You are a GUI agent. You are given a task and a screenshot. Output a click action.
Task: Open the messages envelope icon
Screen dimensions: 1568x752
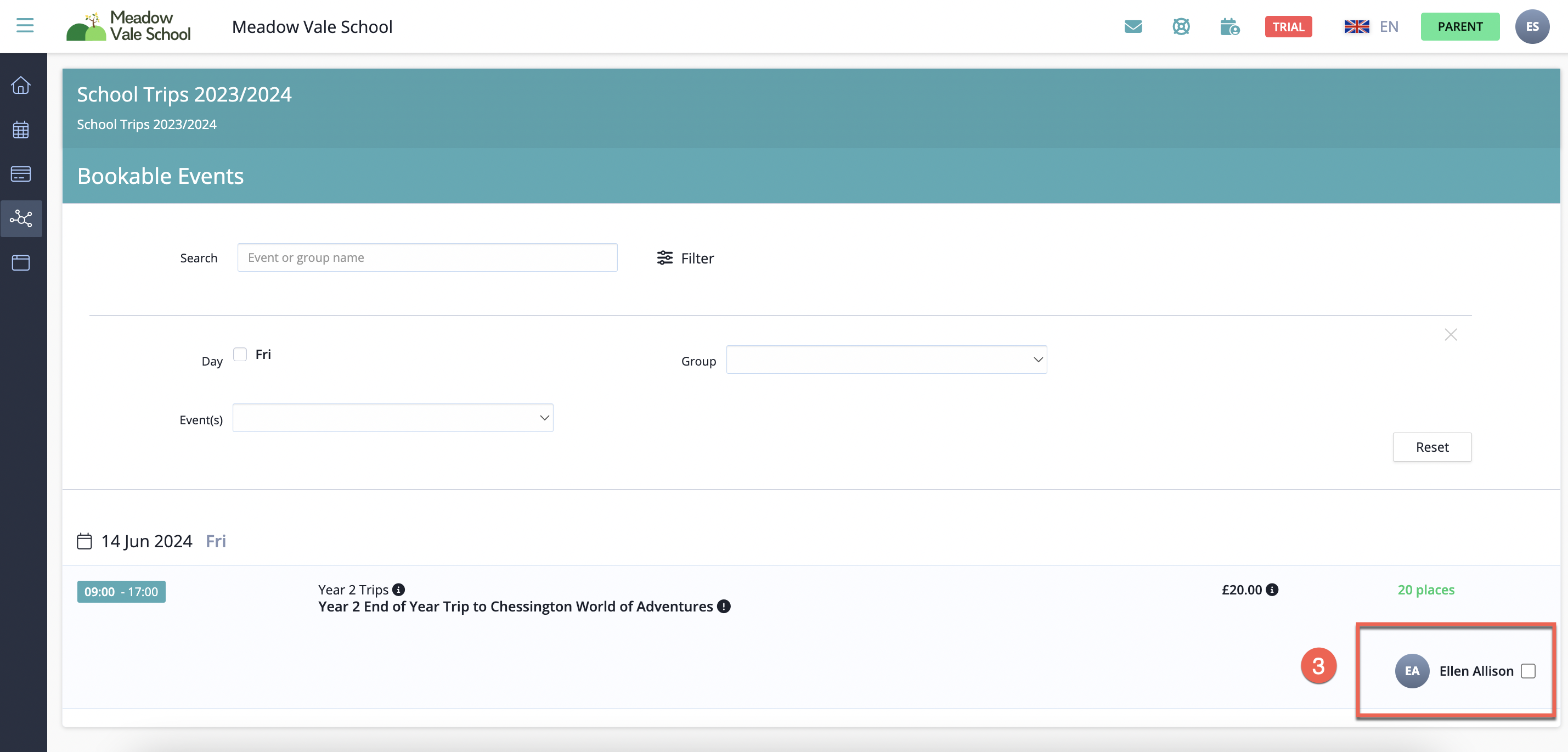[x=1133, y=27]
